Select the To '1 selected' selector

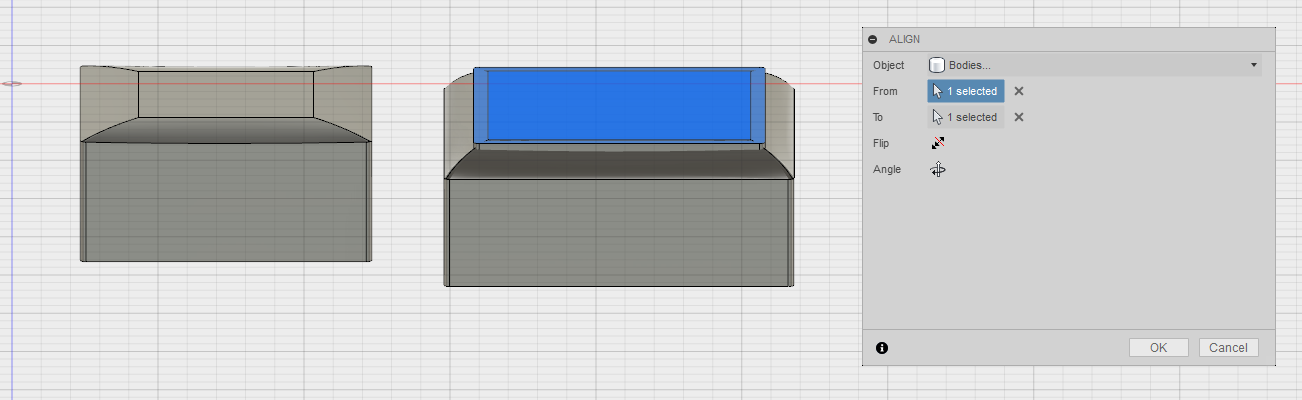(x=966, y=117)
